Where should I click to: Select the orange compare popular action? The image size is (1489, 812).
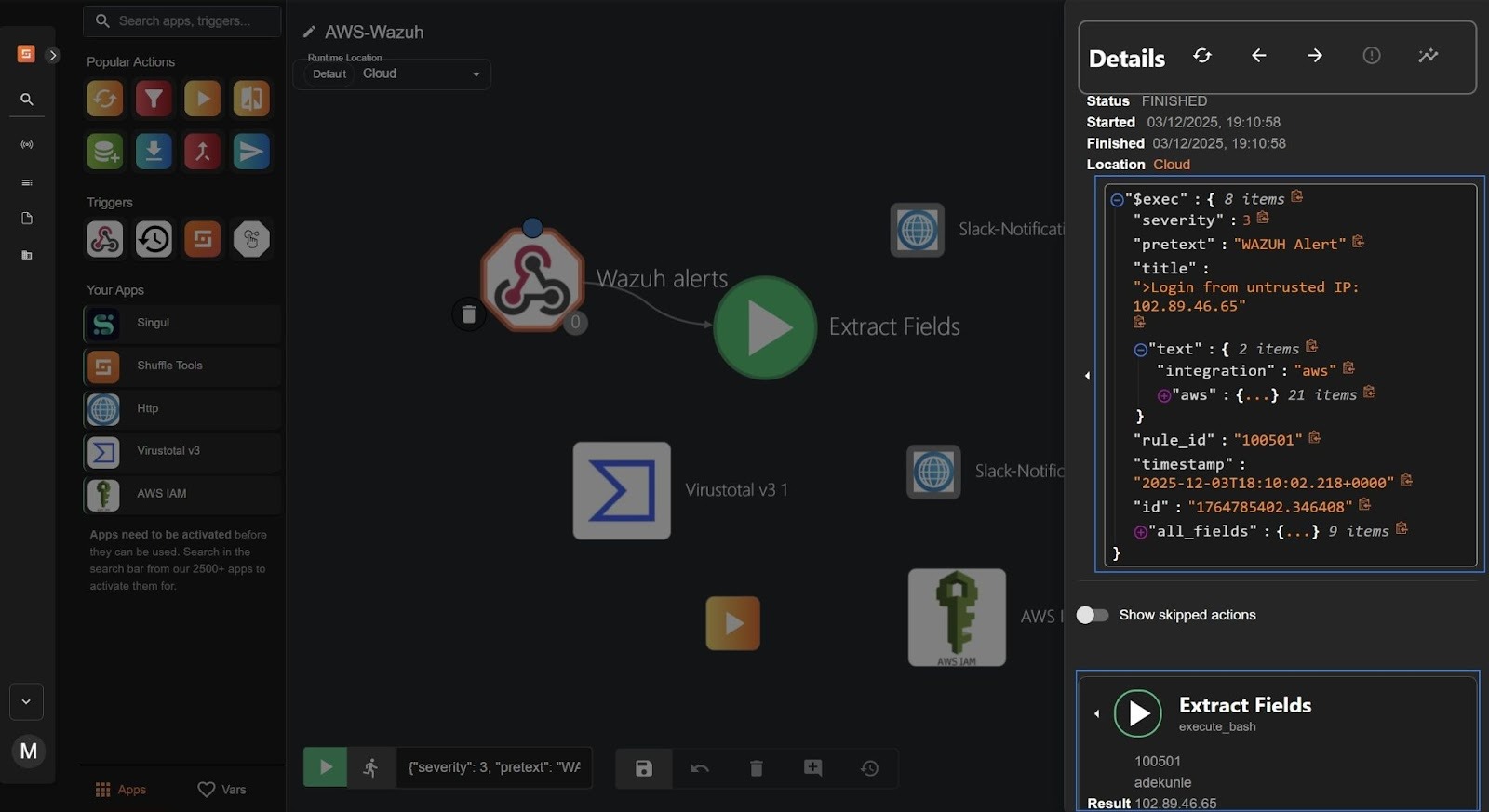[251, 99]
